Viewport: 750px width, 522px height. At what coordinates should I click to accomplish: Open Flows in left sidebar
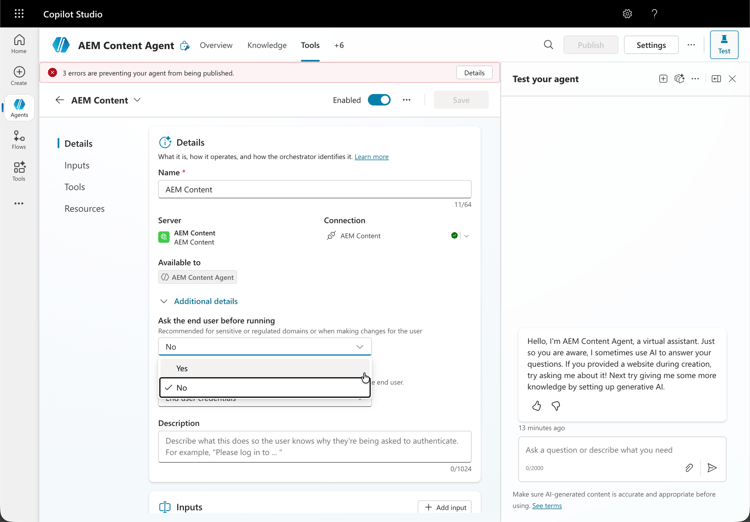coord(19,140)
